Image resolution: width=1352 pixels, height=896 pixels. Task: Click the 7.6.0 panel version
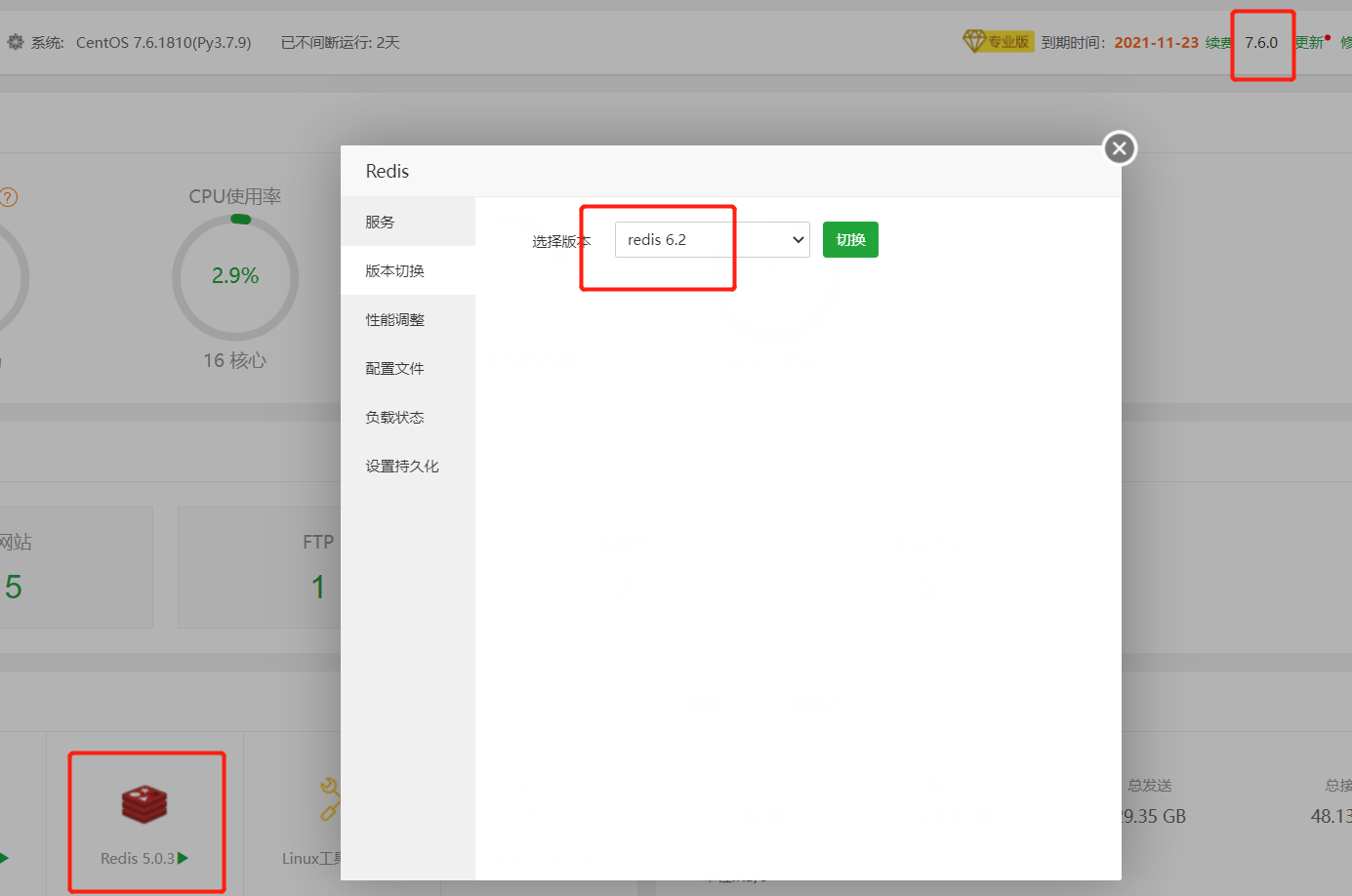(1261, 42)
